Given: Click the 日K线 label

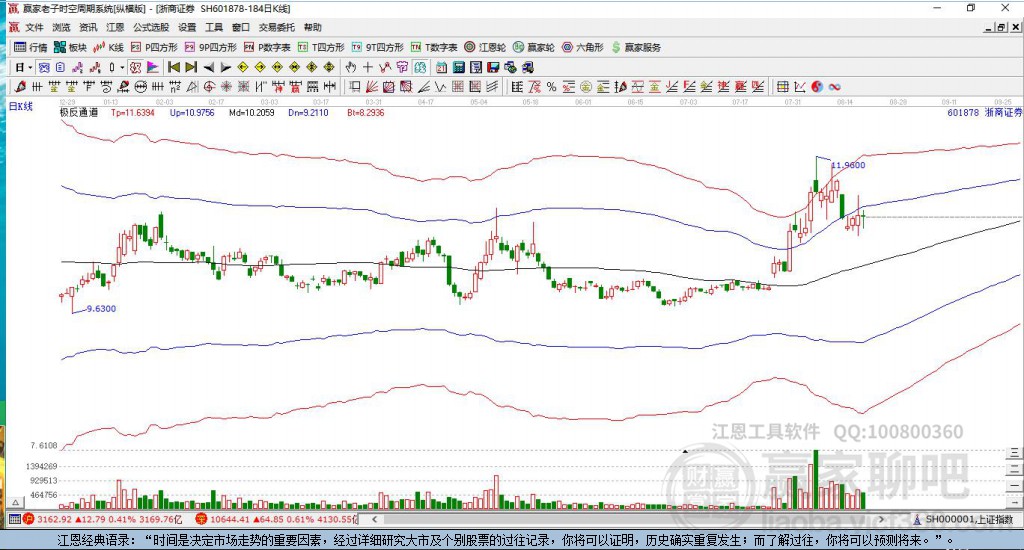Looking at the screenshot, I should (x=21, y=106).
